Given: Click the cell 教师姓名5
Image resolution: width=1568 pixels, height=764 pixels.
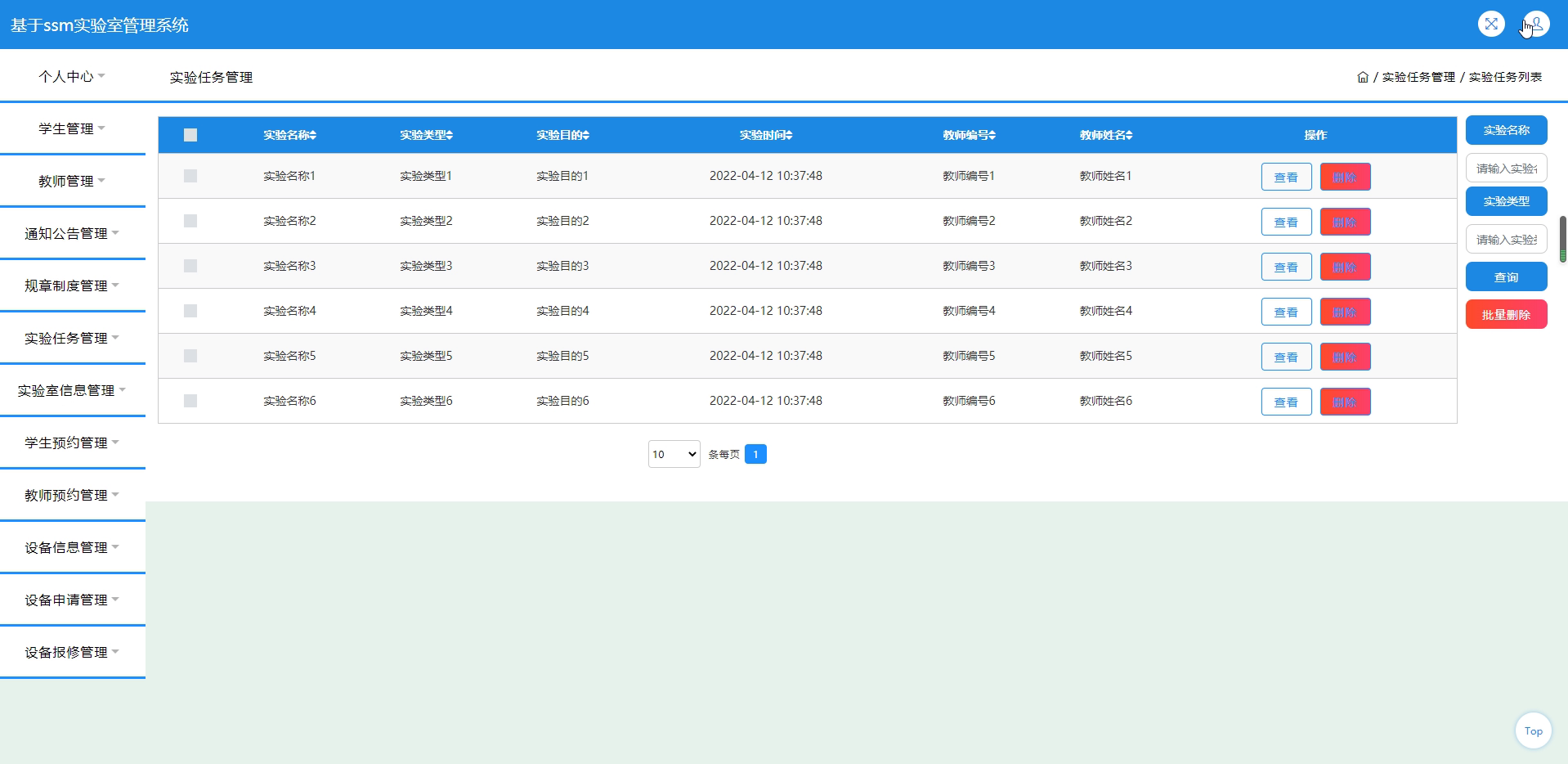Looking at the screenshot, I should 1105,356.
